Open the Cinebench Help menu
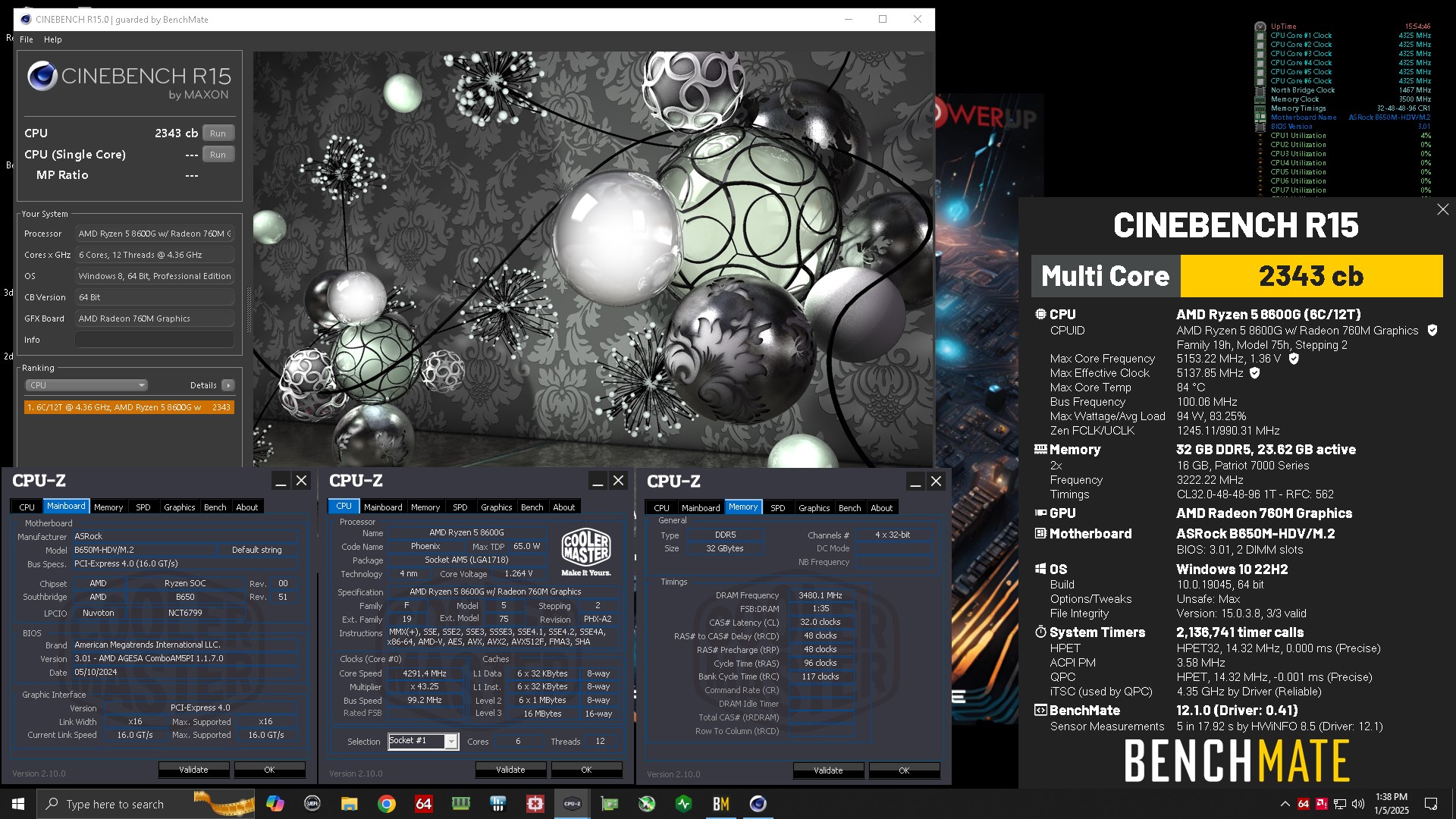This screenshot has width=1456, height=819. [x=52, y=39]
